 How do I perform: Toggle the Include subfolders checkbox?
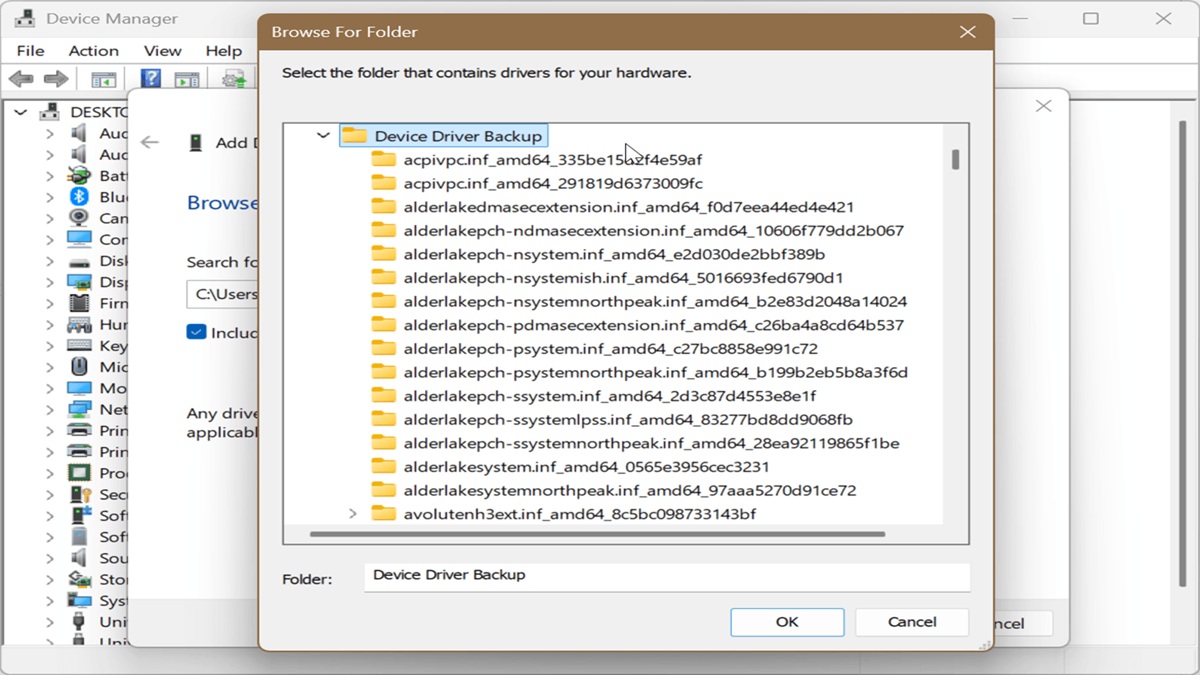[196, 332]
